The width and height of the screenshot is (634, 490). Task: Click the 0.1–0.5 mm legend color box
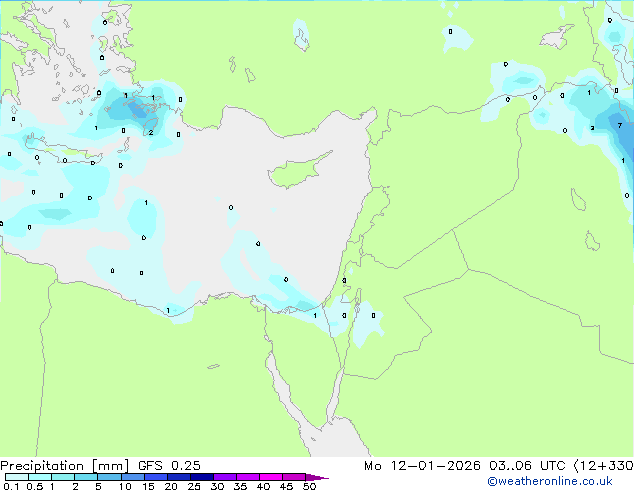point(17,477)
